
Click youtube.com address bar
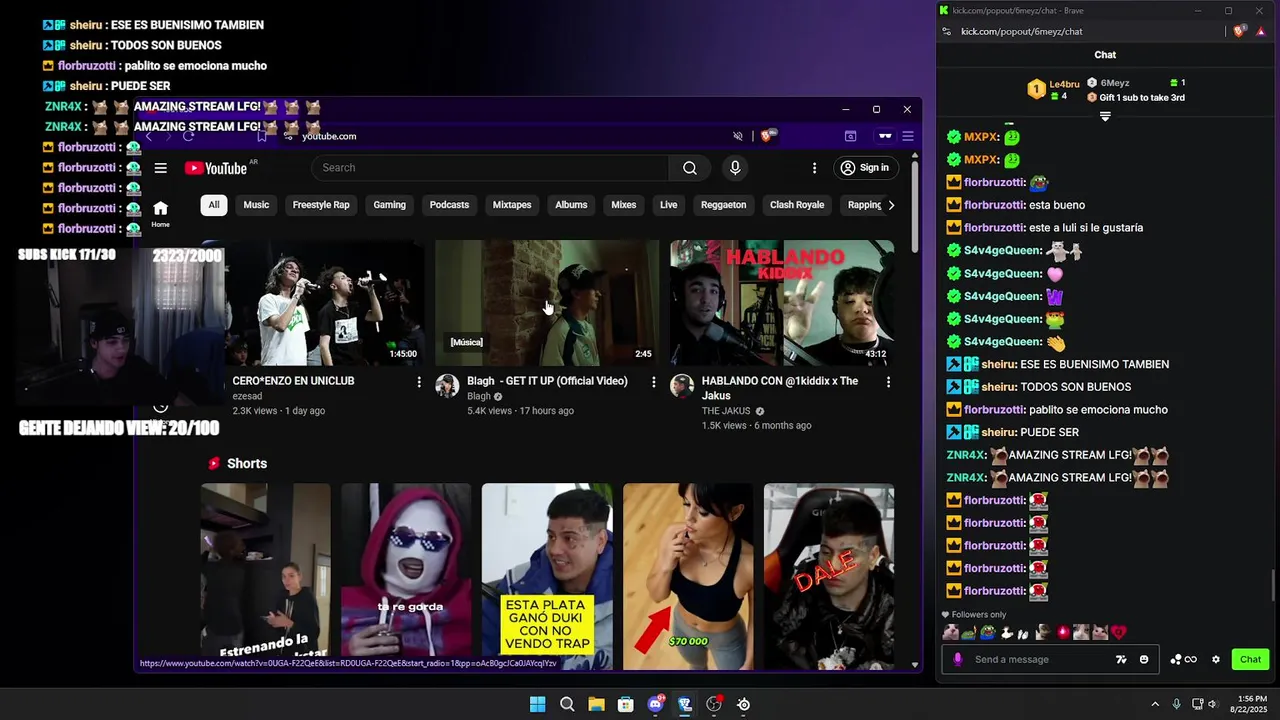329,136
